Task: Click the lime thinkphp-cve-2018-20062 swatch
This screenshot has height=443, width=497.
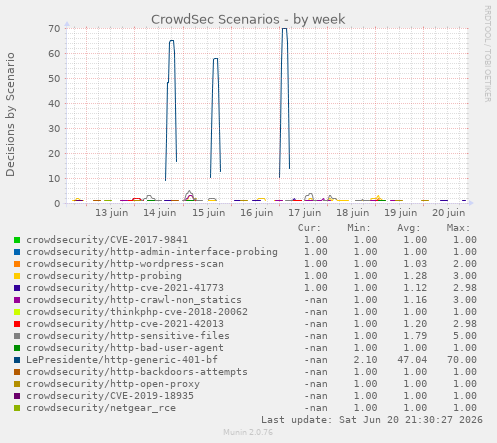Action: [x=17, y=312]
